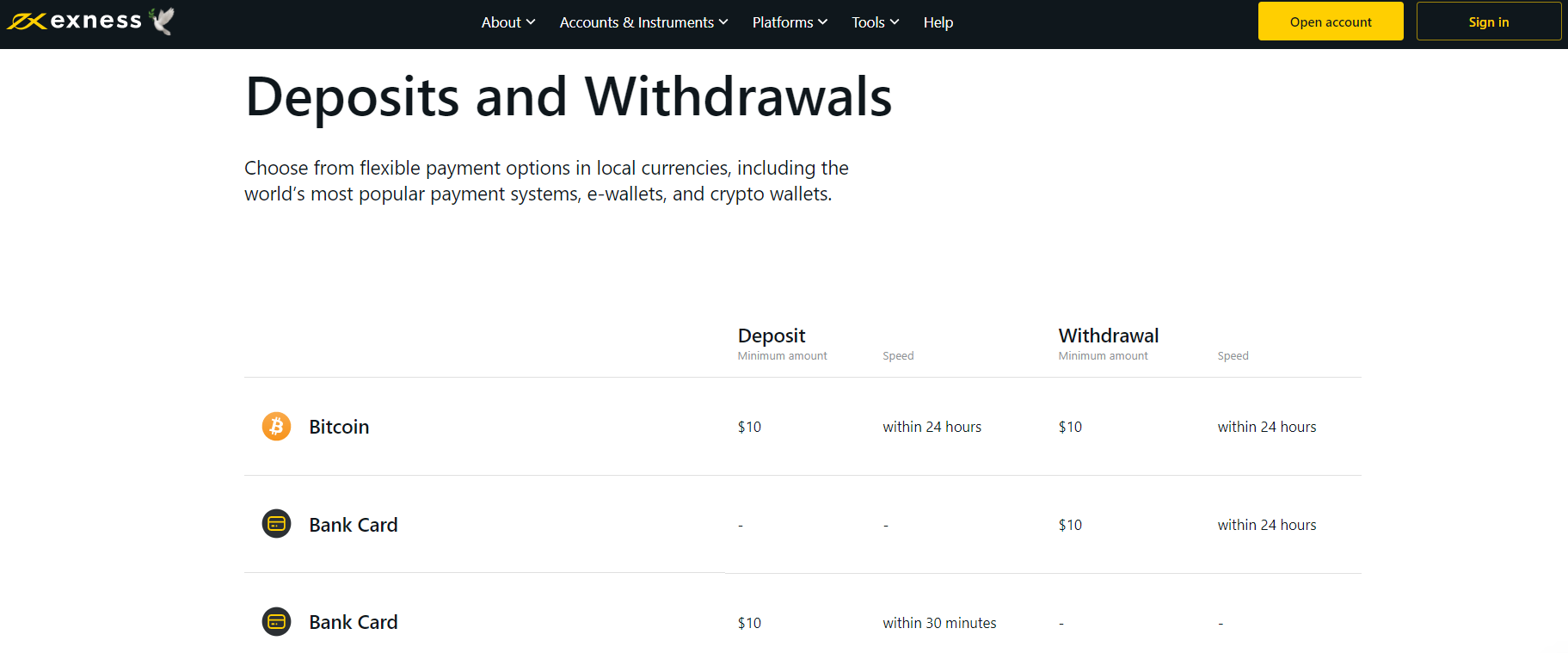Click the Deposits and Withdrawals page title

point(569,96)
